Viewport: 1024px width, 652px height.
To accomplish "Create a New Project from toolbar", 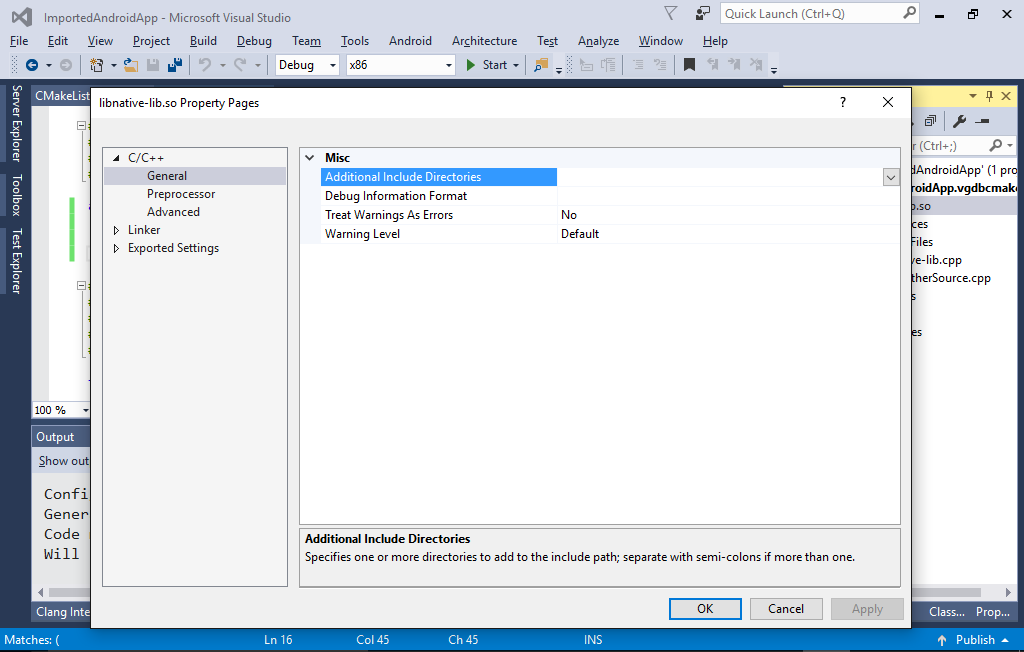I will (x=96, y=65).
